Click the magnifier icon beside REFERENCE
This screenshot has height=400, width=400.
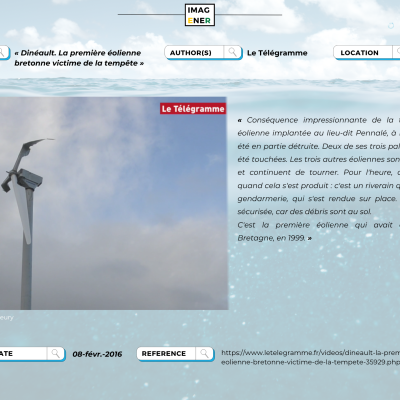tap(204, 353)
